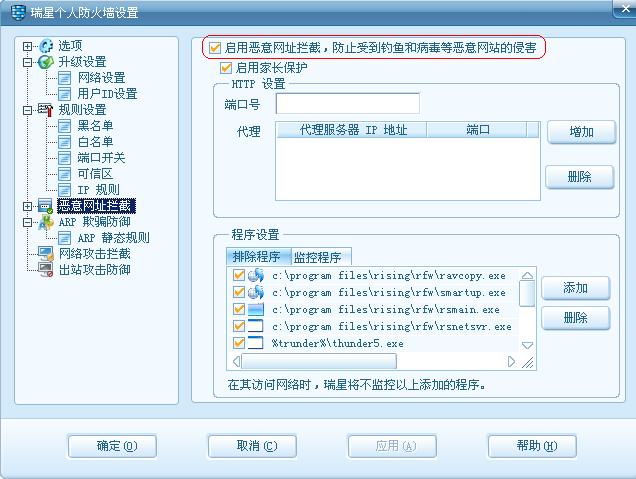Select 黑名单 in the tree
Screen dimensions: 636x479
tap(95, 126)
